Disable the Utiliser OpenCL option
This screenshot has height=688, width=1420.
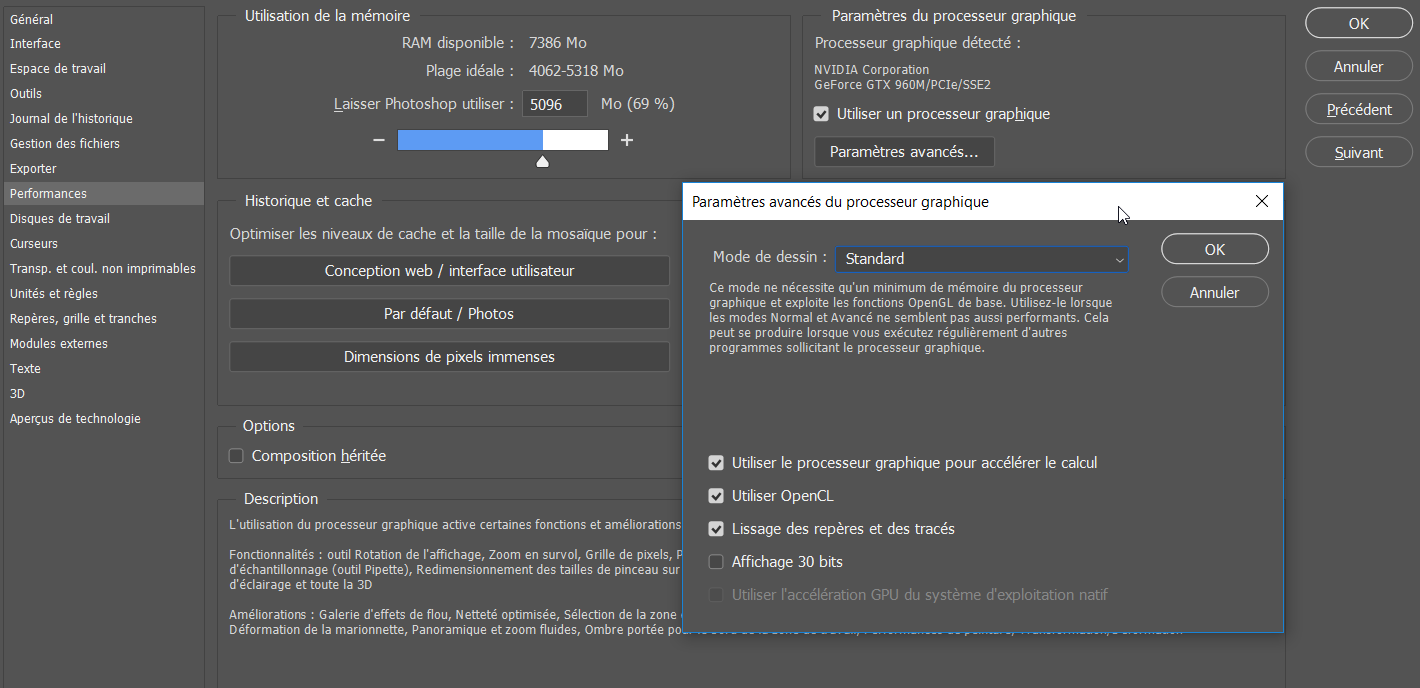[x=716, y=495]
